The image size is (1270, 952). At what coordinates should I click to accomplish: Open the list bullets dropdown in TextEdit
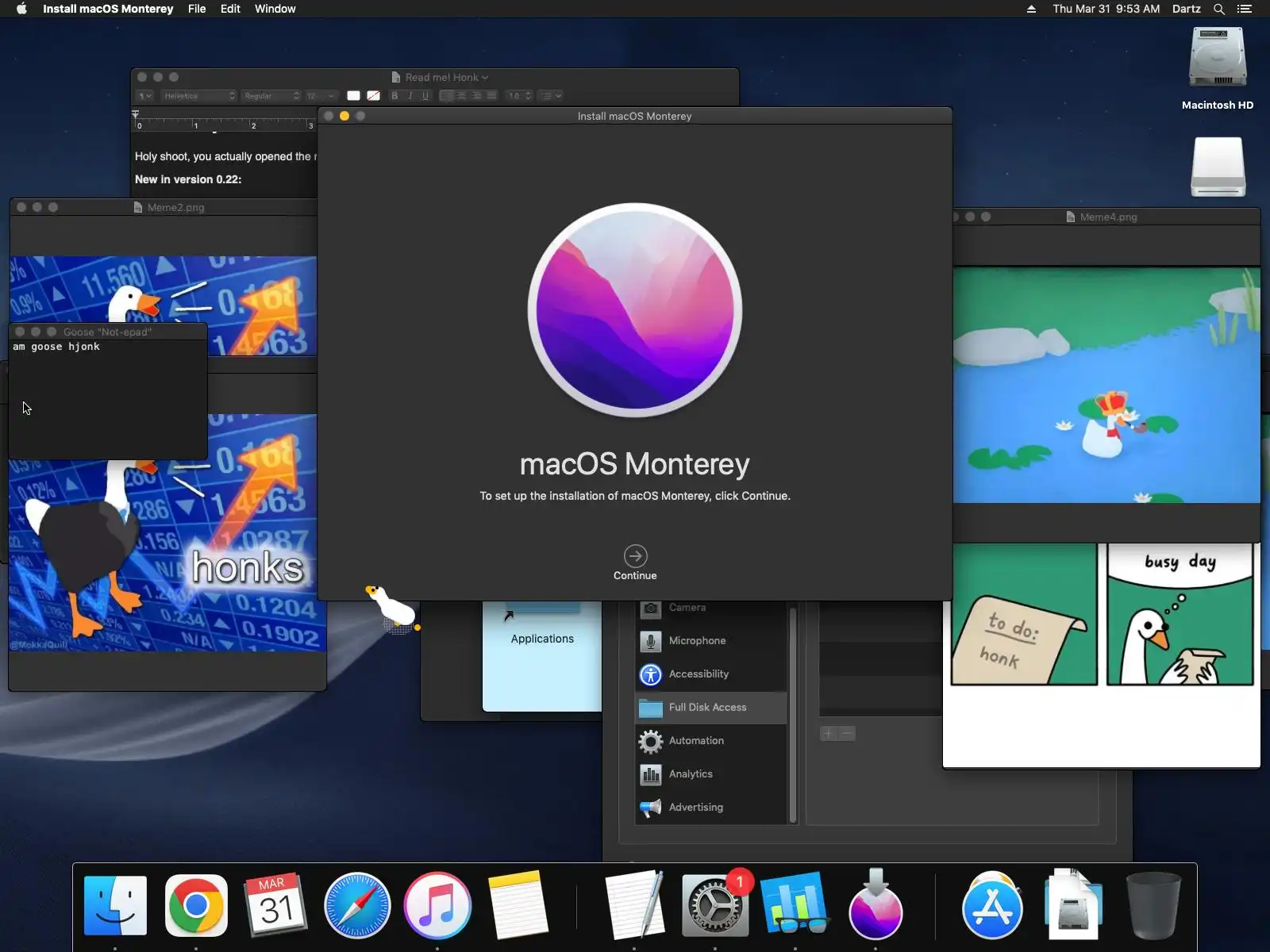click(551, 96)
